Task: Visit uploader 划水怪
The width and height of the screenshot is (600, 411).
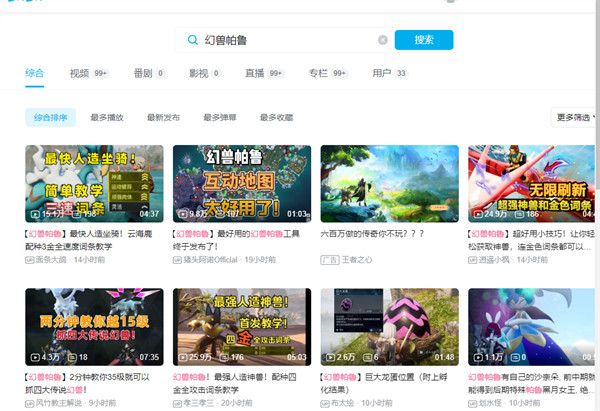Action: pyautogui.click(x=490, y=403)
